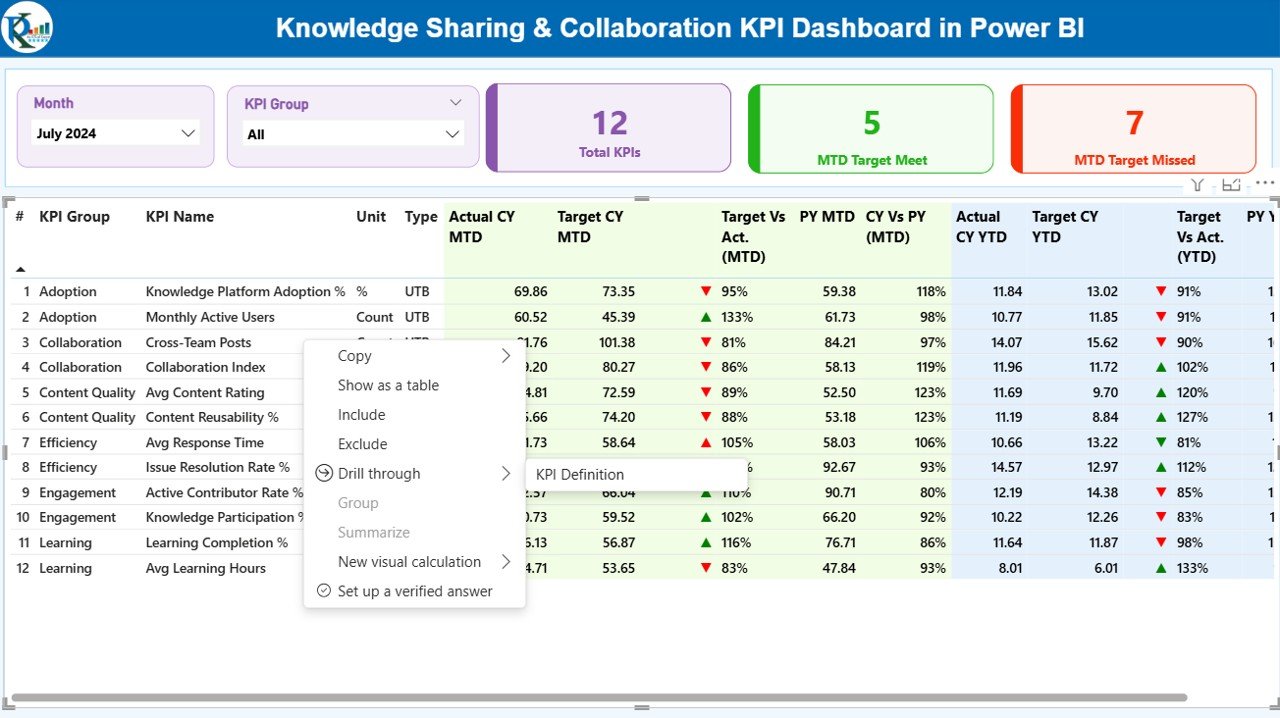Click the Total KPIs card
Screen dimensions: 1280x718
point(609,129)
